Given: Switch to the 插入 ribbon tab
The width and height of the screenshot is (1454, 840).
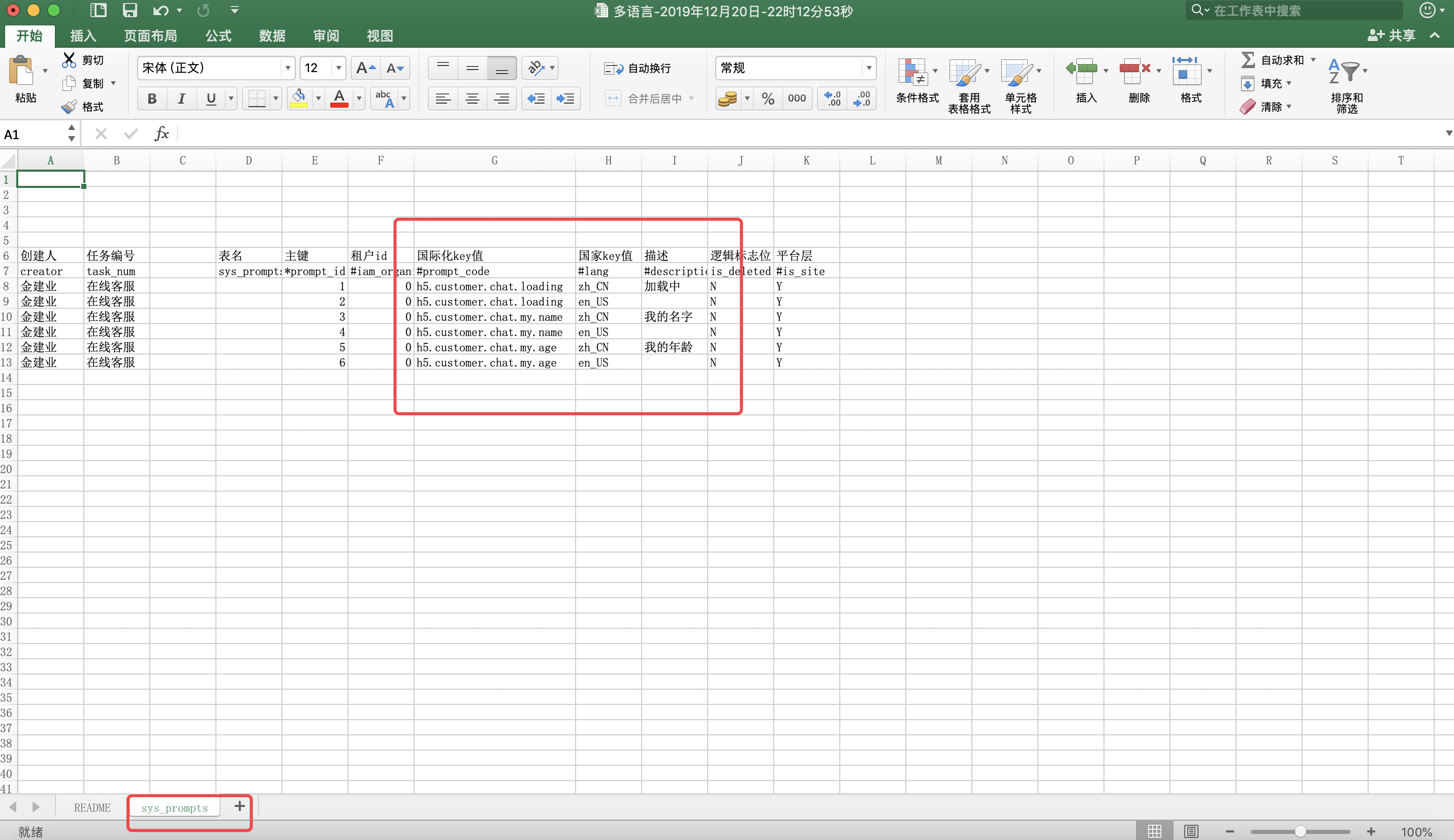Looking at the screenshot, I should coord(83,36).
